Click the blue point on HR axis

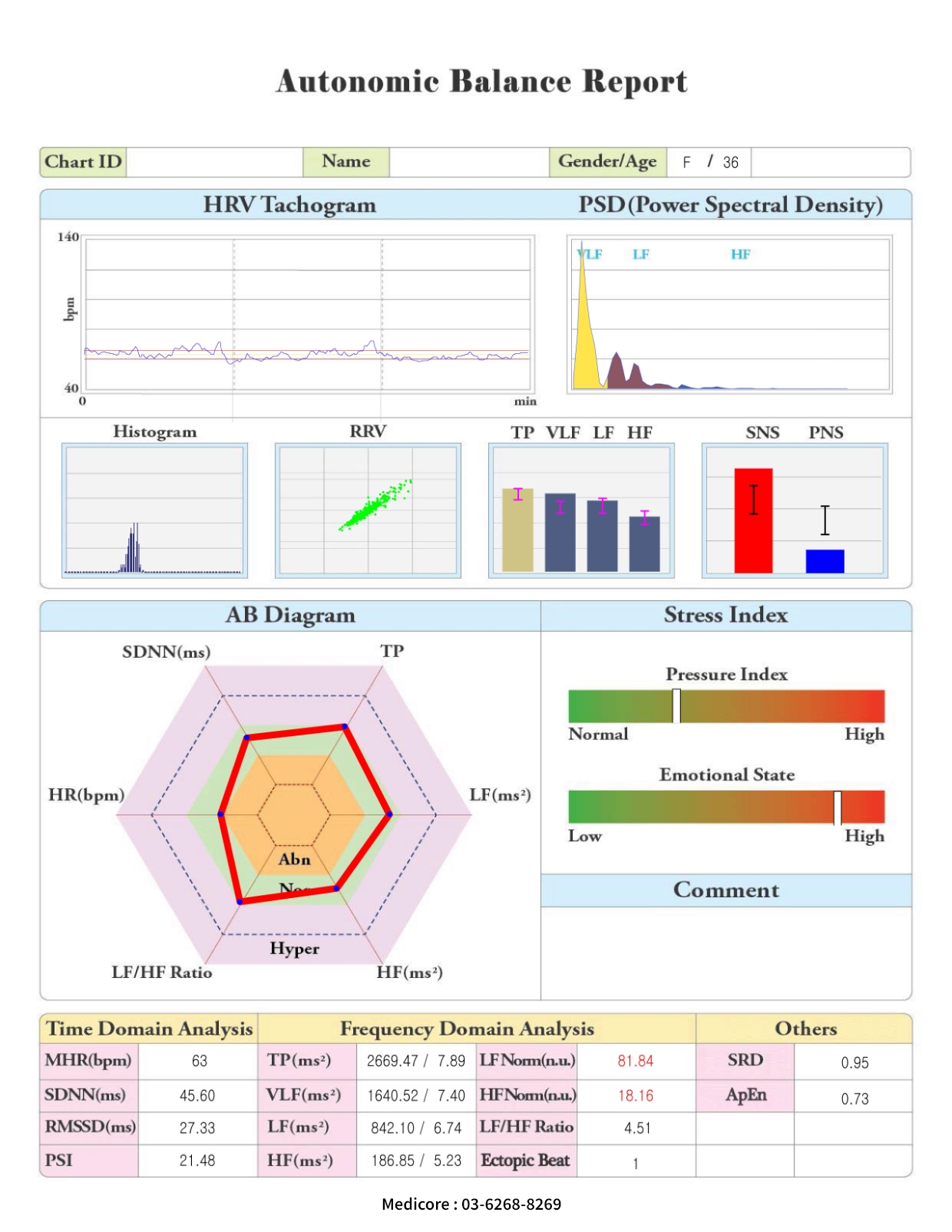click(x=221, y=814)
